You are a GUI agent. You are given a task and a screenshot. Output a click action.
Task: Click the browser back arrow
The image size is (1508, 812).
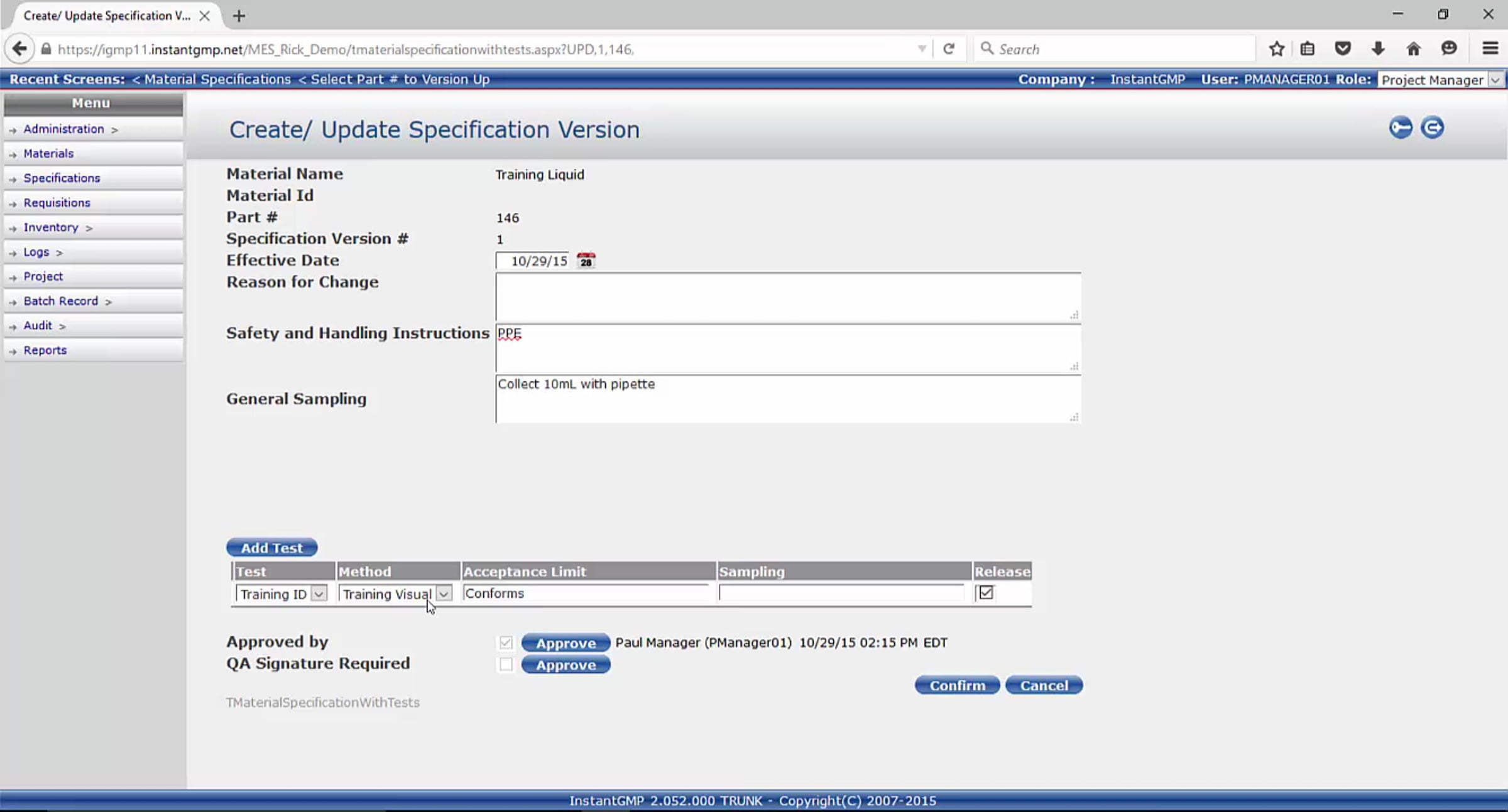tap(19, 49)
